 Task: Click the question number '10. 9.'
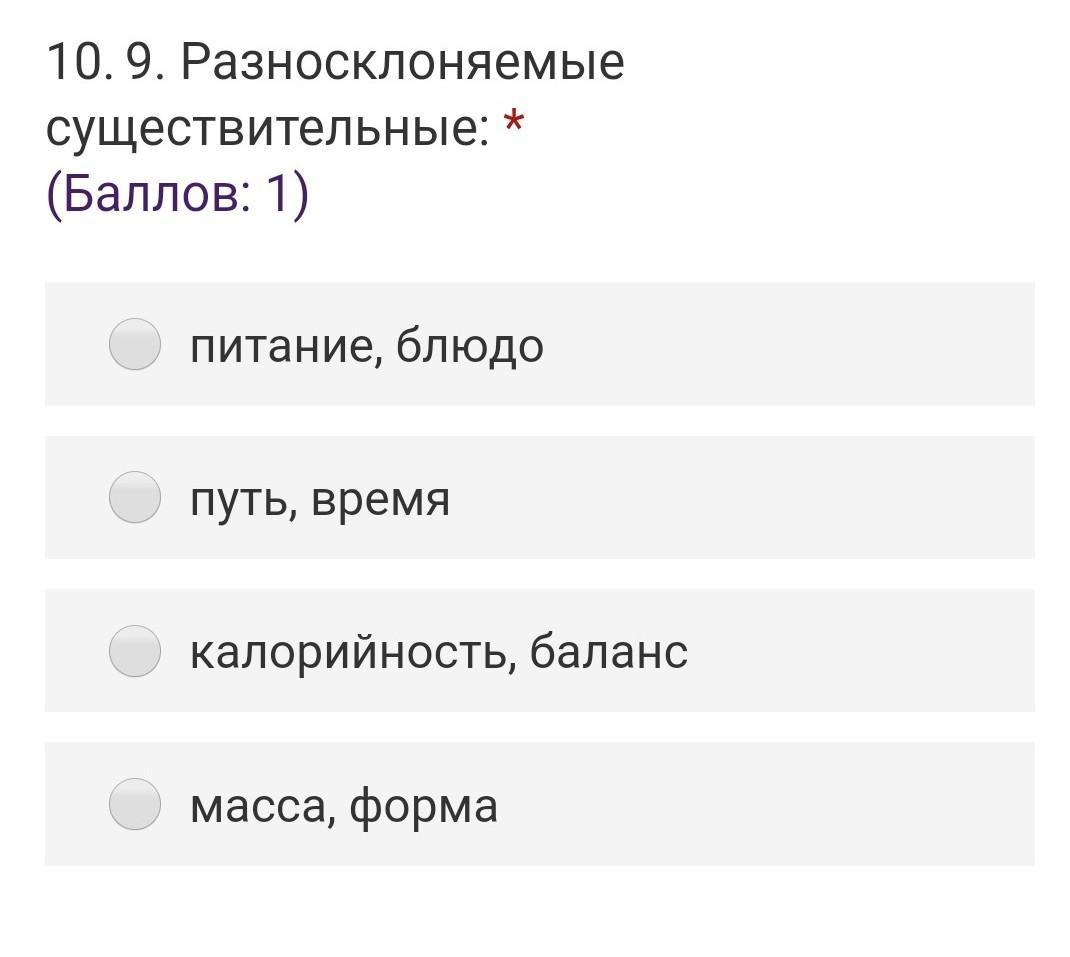104,62
